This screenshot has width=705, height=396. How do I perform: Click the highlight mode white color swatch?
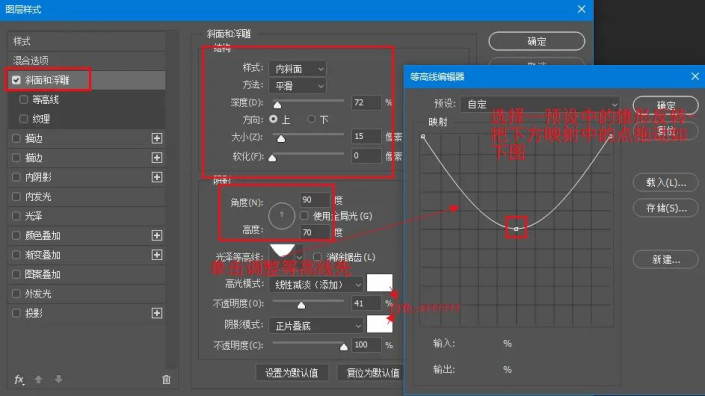click(x=379, y=283)
